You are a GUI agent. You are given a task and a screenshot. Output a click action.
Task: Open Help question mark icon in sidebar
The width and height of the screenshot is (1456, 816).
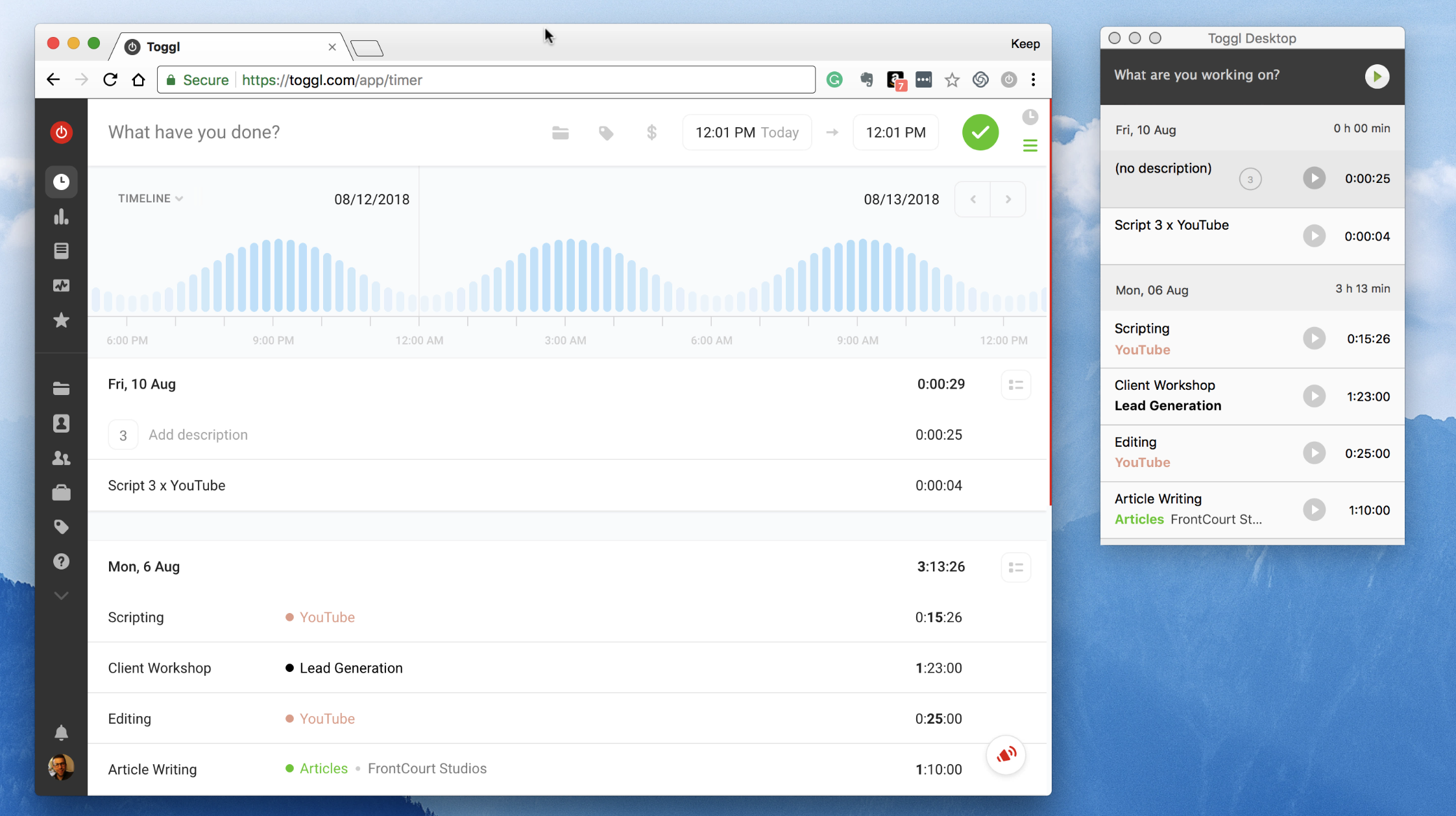pos(62,561)
